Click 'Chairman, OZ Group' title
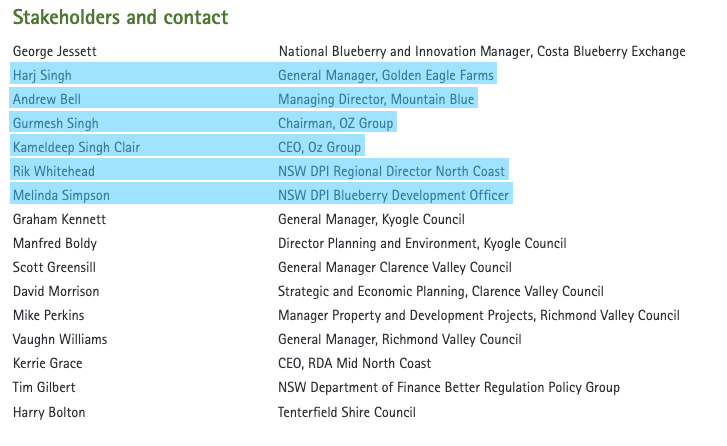This screenshot has height=446, width=727. click(x=335, y=123)
